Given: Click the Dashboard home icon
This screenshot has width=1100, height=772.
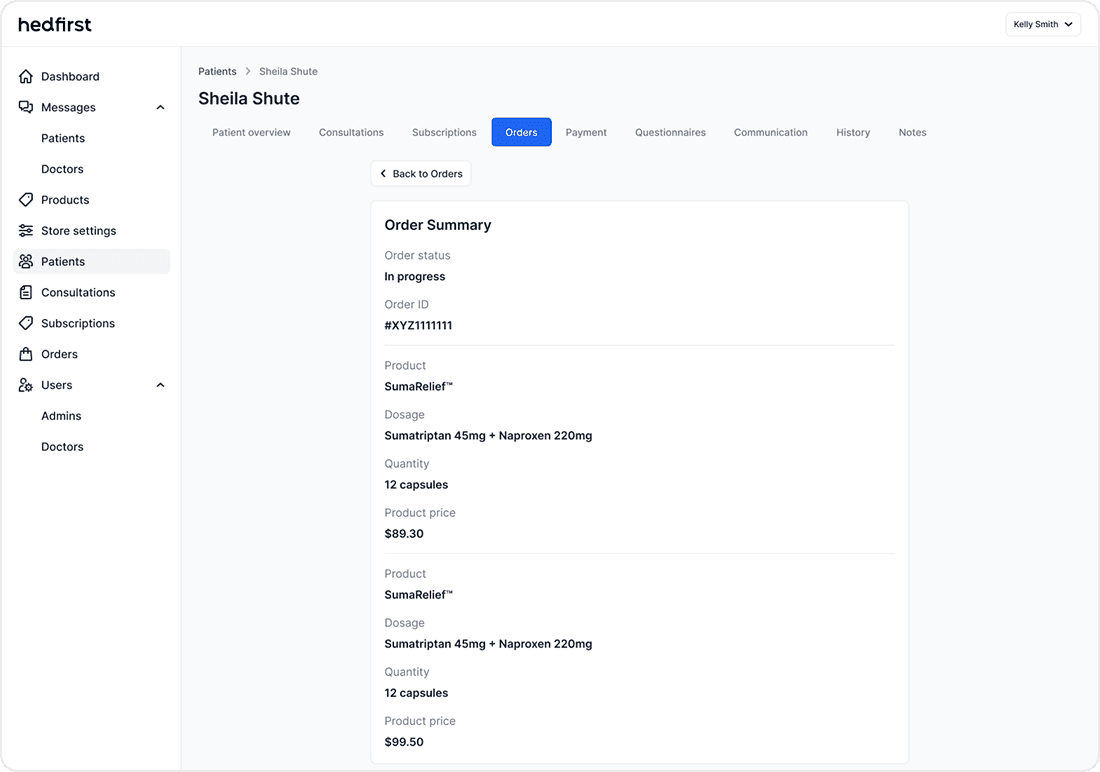Looking at the screenshot, I should [x=26, y=77].
